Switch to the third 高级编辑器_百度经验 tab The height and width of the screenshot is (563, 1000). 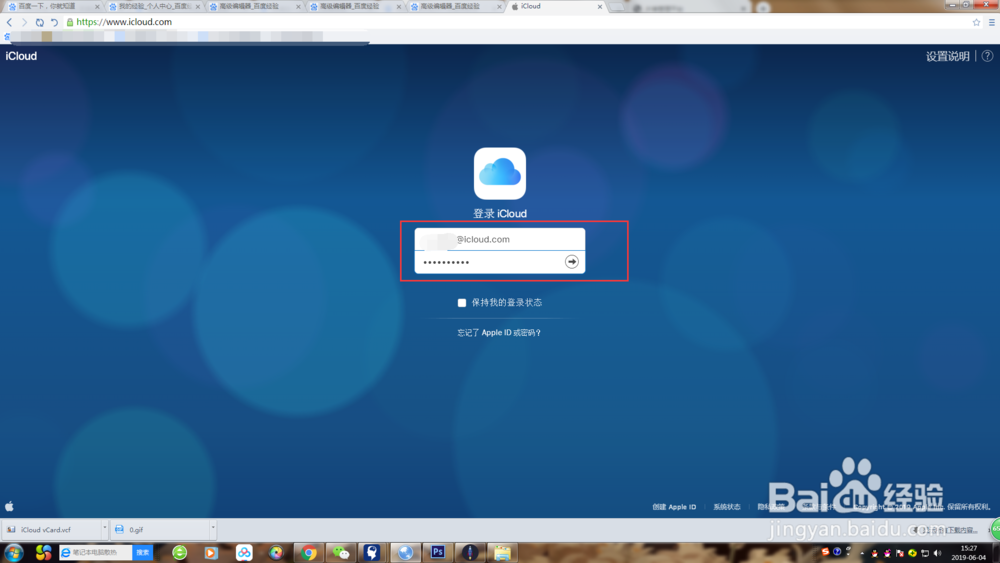455,6
